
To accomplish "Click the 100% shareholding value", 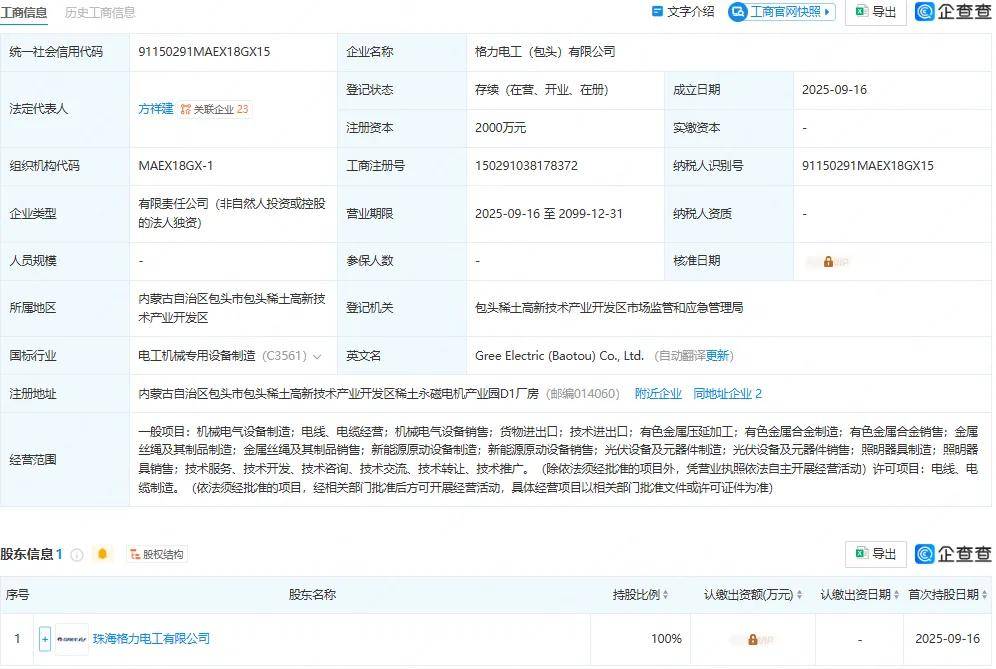I will pyautogui.click(x=666, y=639).
